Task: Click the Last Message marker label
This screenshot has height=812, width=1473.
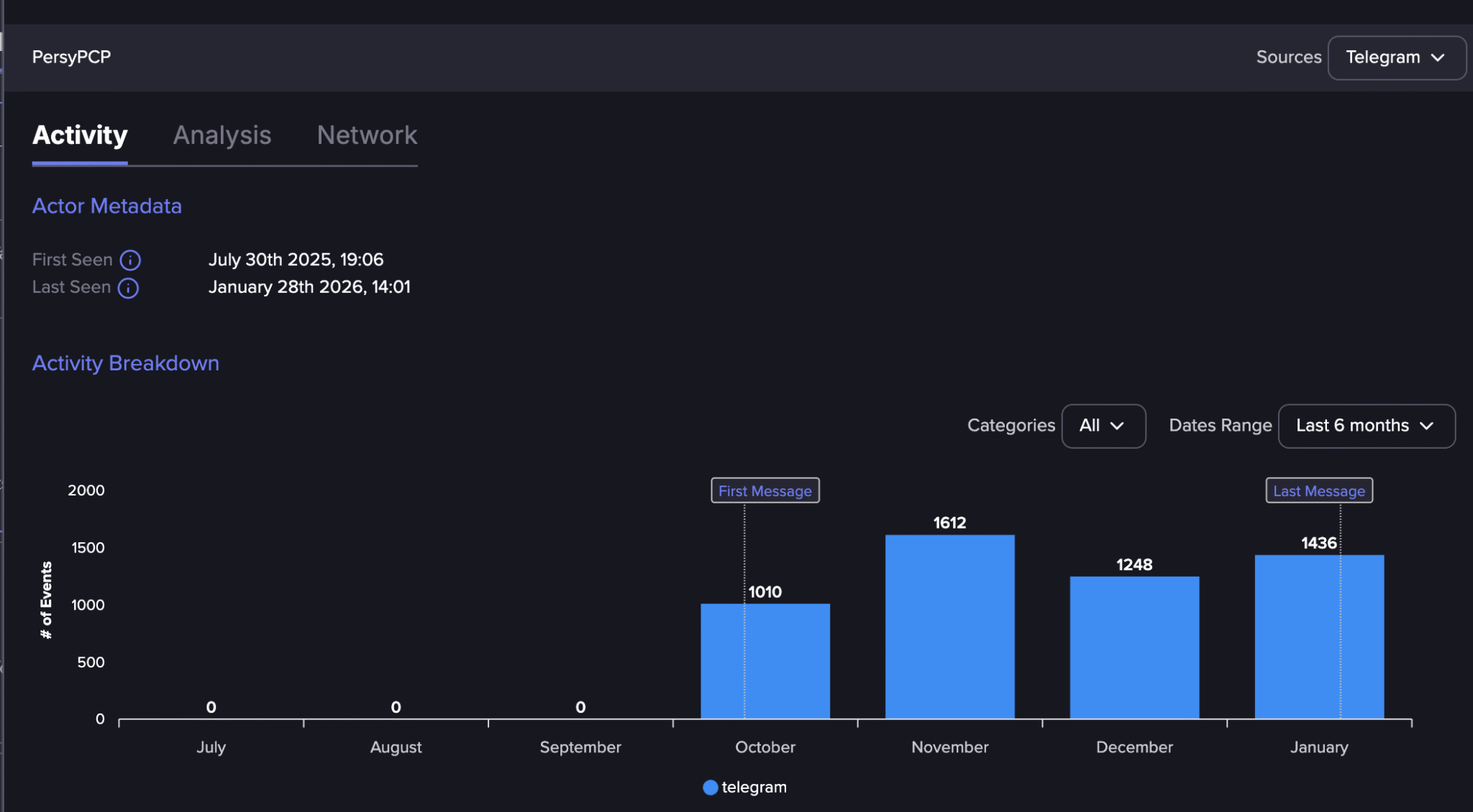Action: tap(1318, 490)
